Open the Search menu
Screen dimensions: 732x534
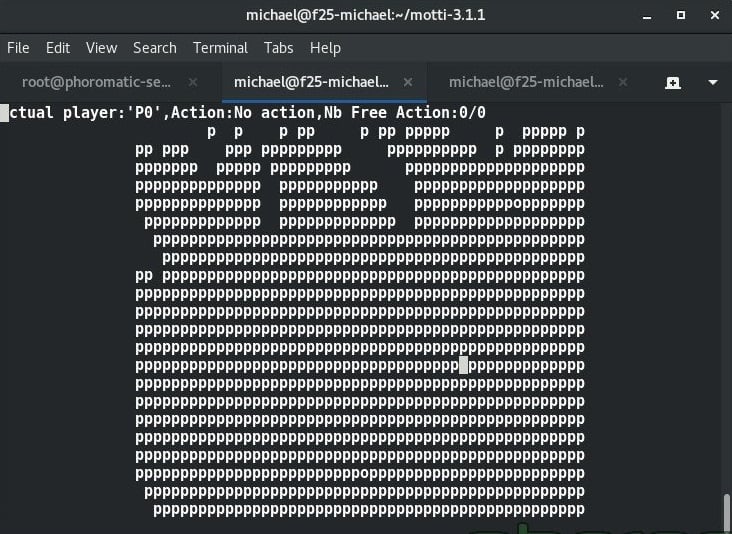pyautogui.click(x=154, y=47)
